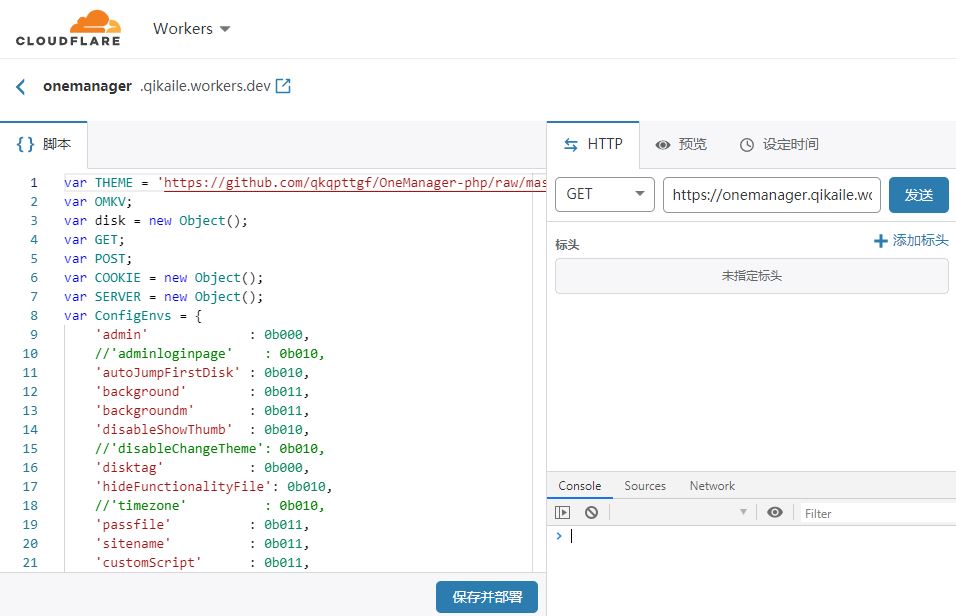The image size is (956, 616).
Task: Show the console sidebar panel icon
Action: coord(563,512)
